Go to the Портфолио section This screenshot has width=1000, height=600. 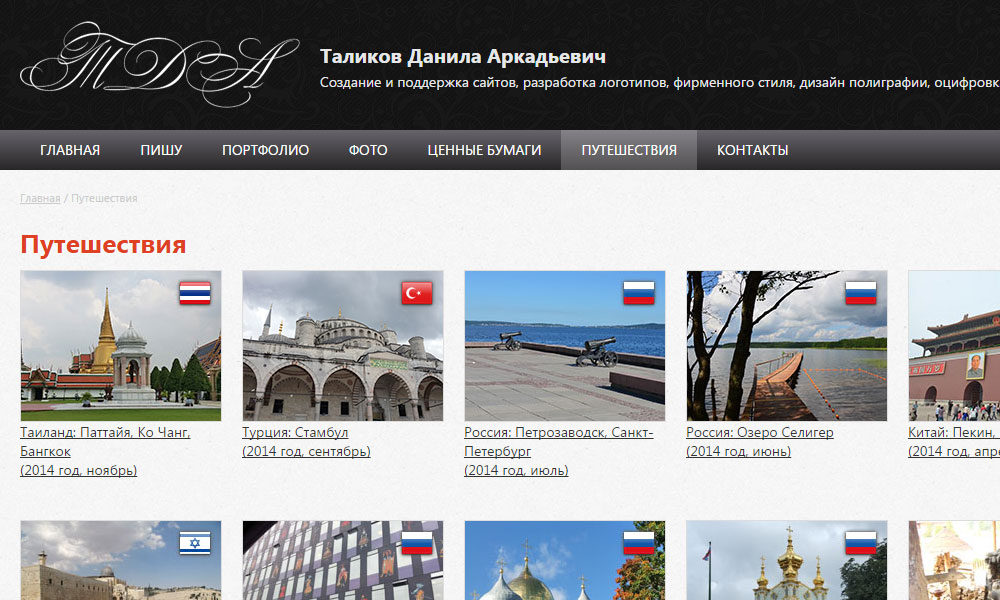265,150
